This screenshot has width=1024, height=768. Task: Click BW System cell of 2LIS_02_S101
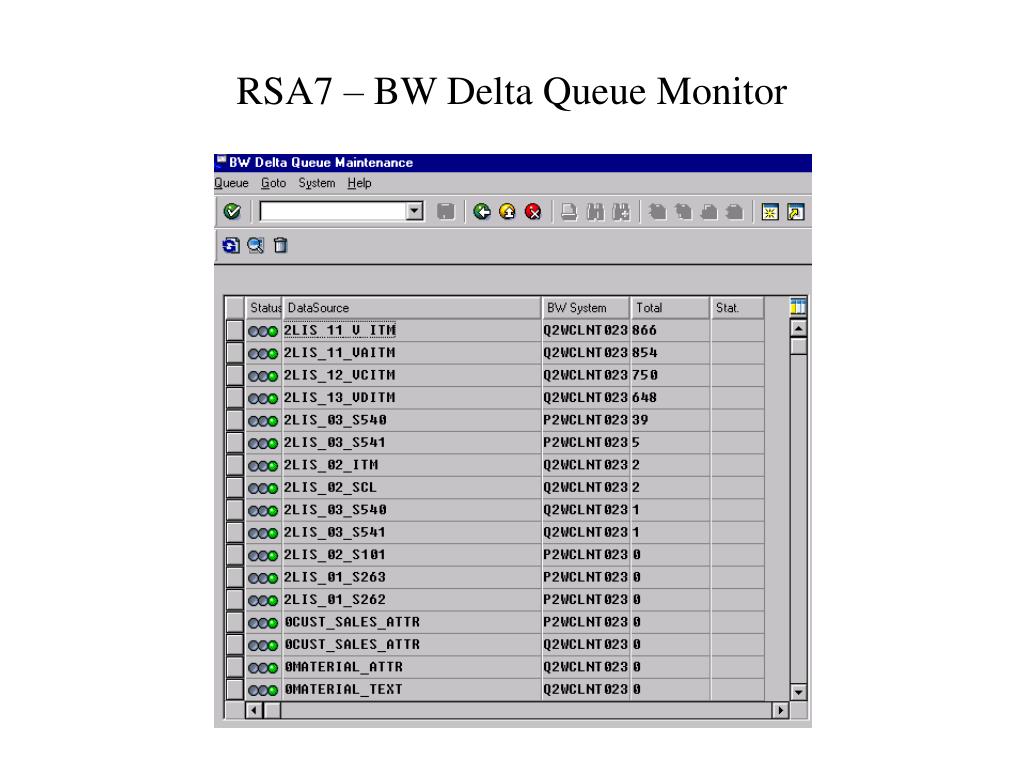click(586, 555)
